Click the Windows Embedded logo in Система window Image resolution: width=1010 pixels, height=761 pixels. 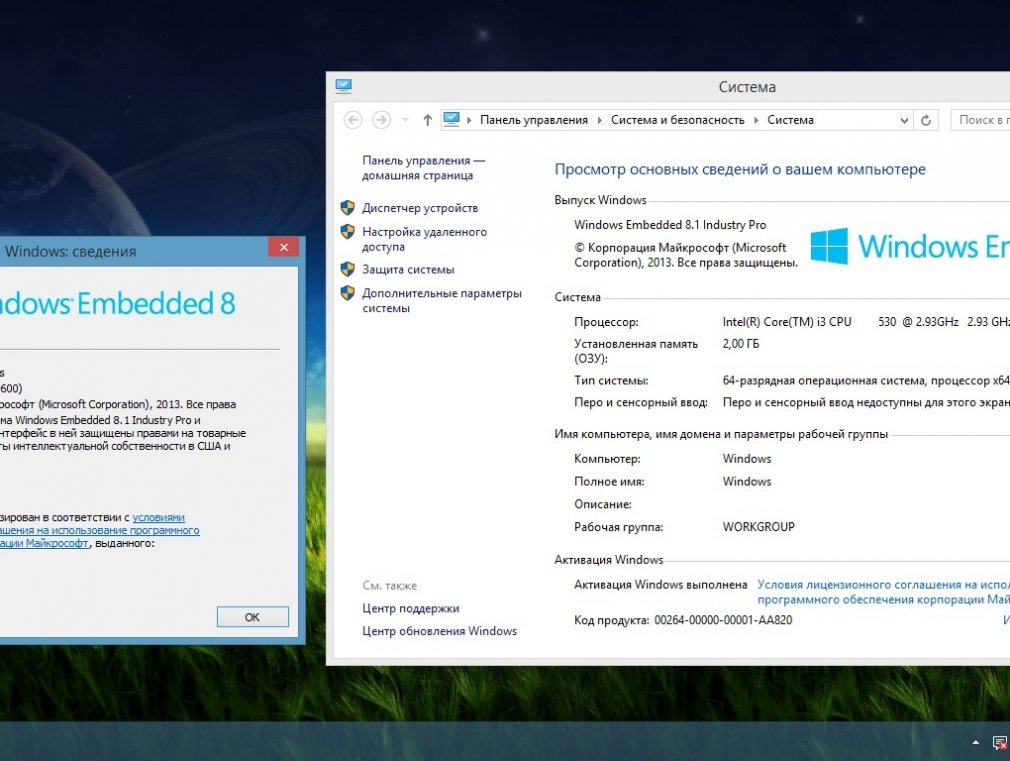pos(910,246)
